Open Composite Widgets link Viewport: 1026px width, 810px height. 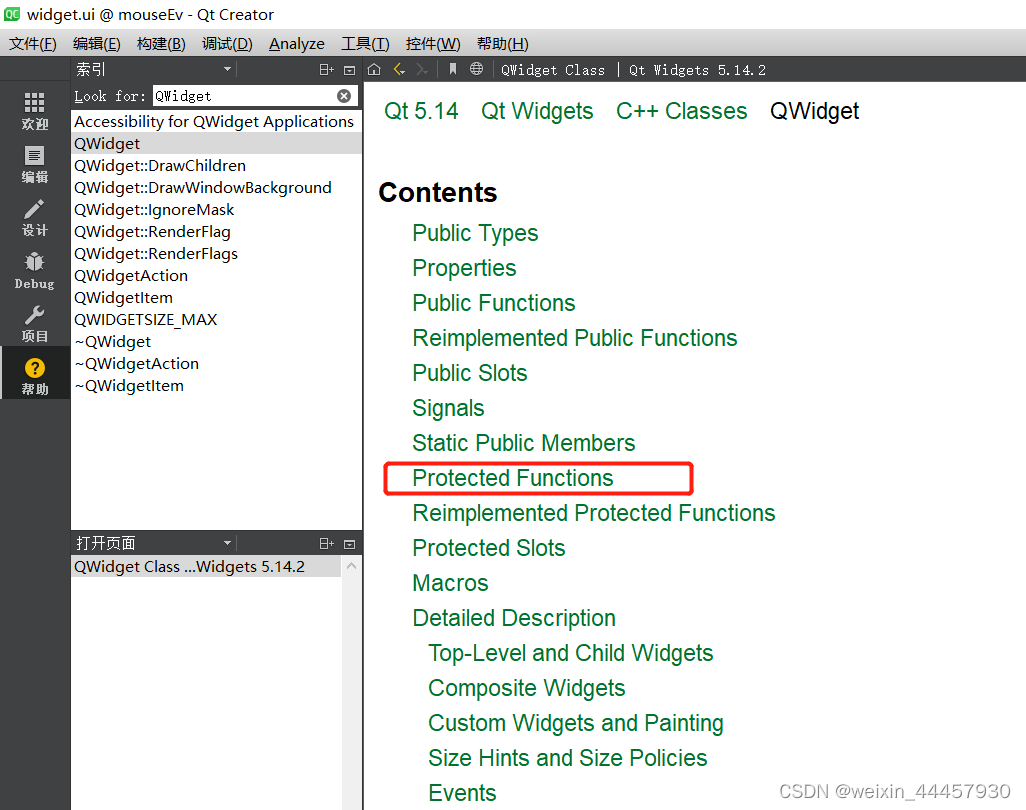tap(527, 688)
